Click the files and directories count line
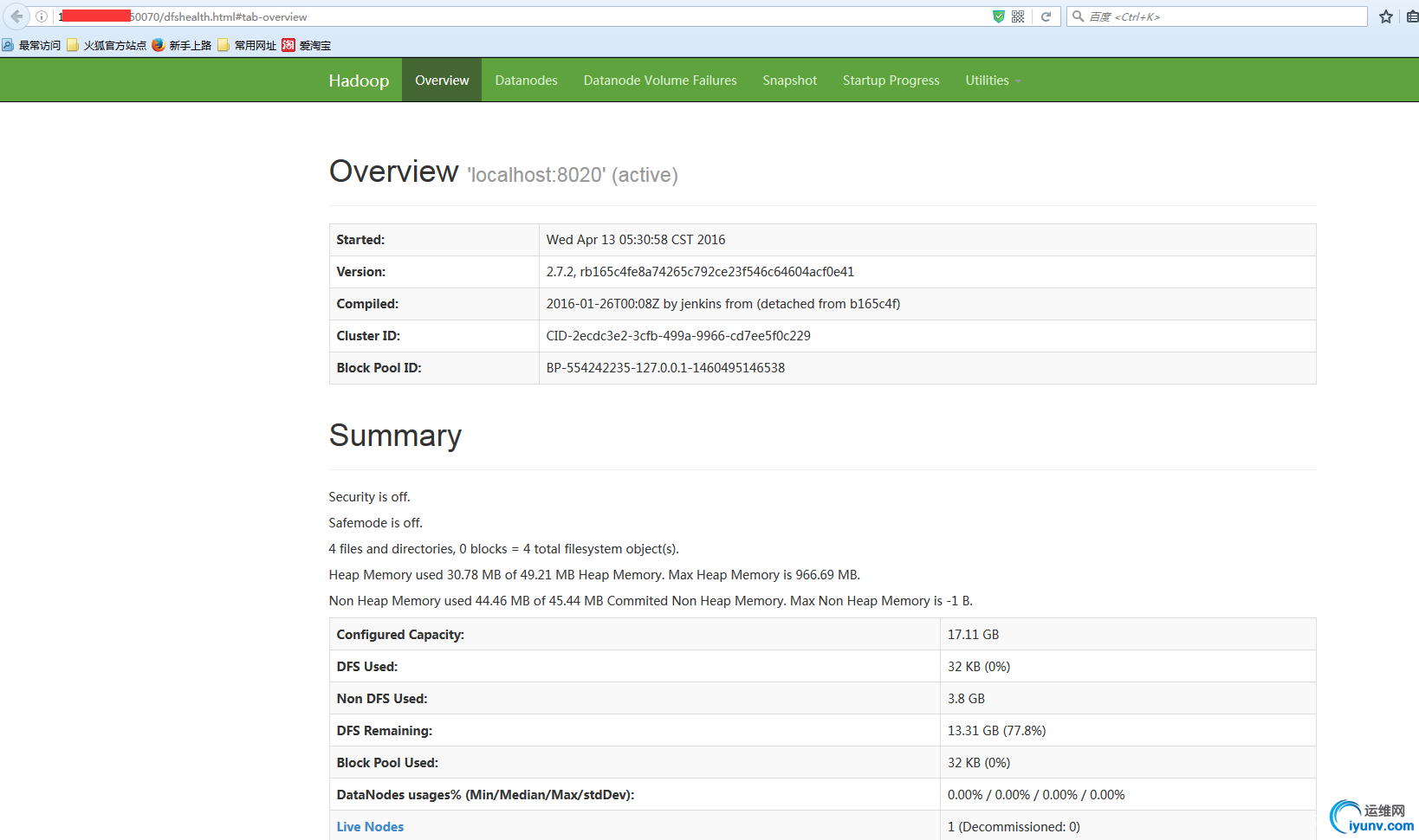Screen dimensions: 1419x840 [504, 549]
